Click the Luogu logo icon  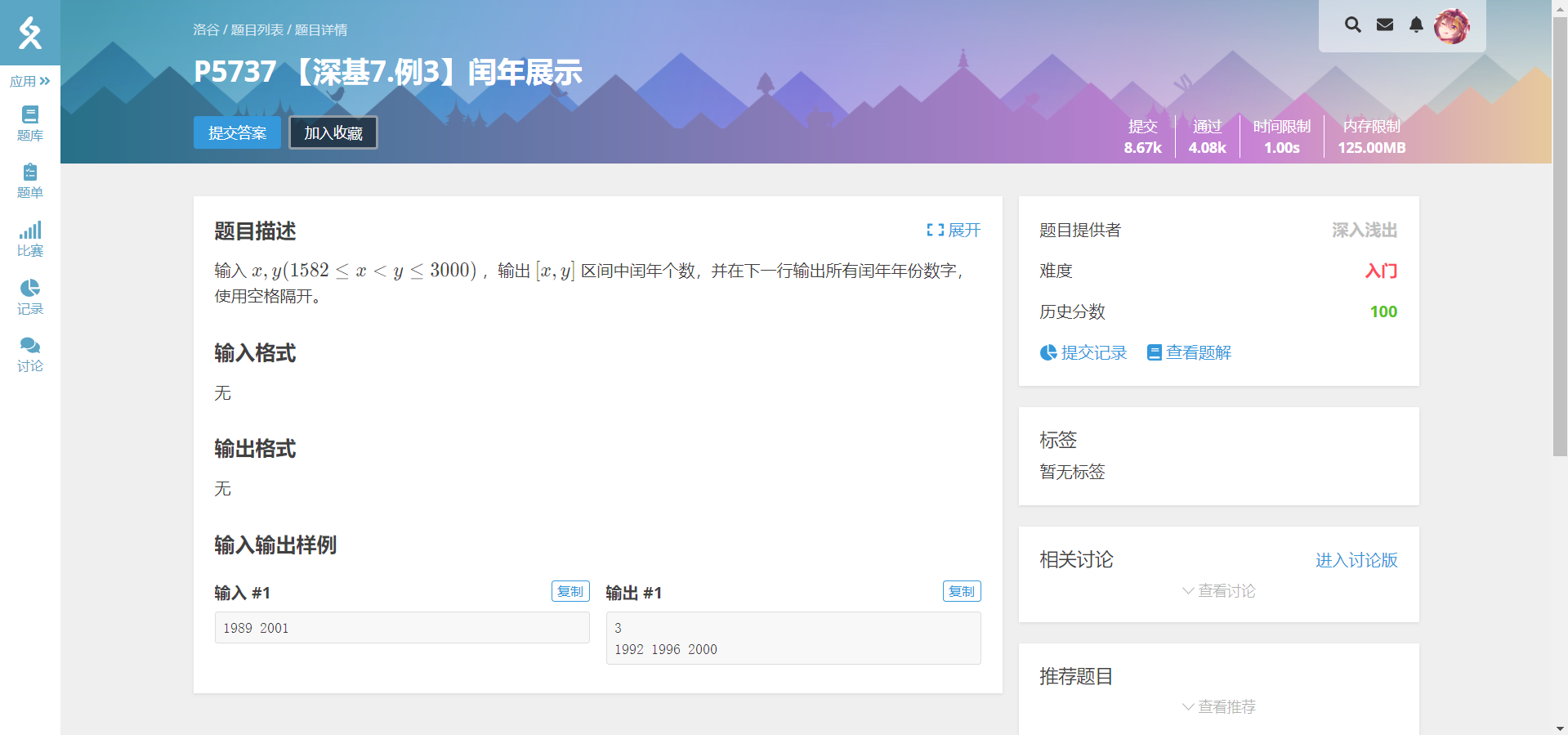pyautogui.click(x=30, y=33)
